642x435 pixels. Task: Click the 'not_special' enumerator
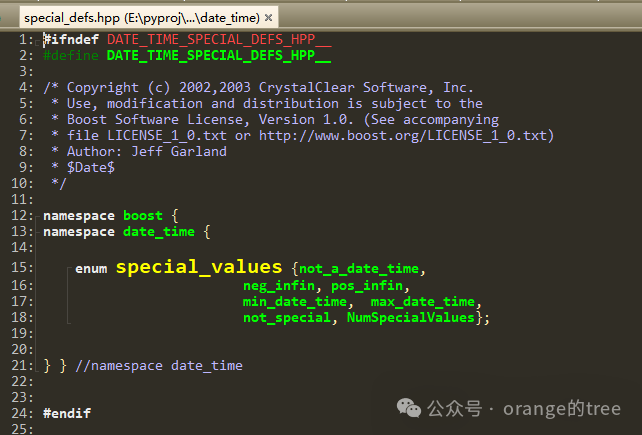pyautogui.click(x=287, y=317)
